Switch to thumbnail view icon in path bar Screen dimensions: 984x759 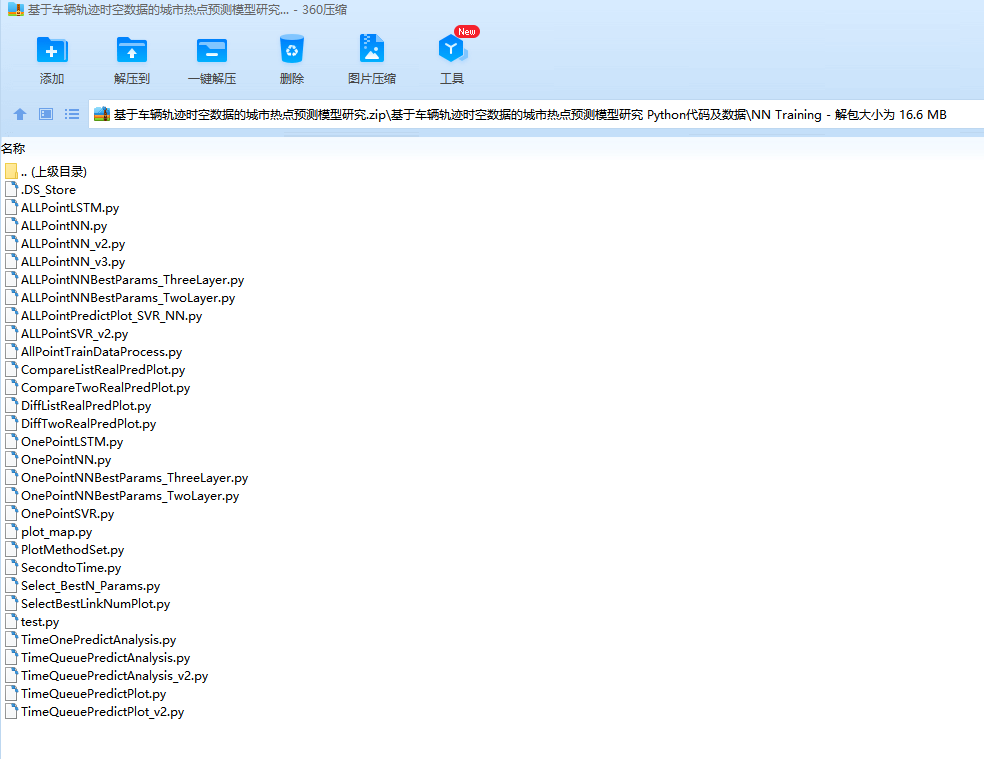point(46,114)
